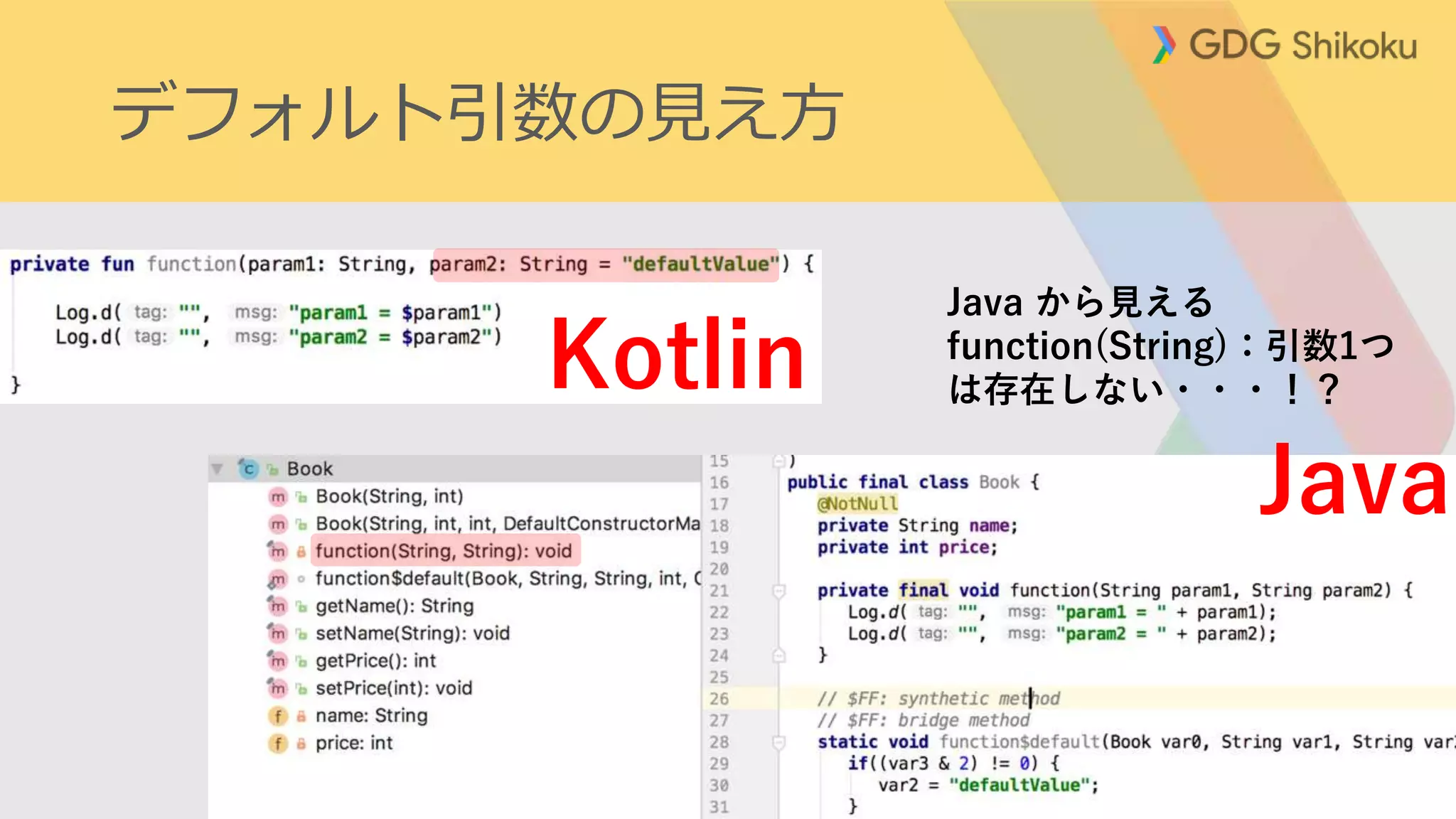This screenshot has width=1456, height=819.
Task: Click 'private fun' keywords in Kotlin snippet
Action: point(72,264)
